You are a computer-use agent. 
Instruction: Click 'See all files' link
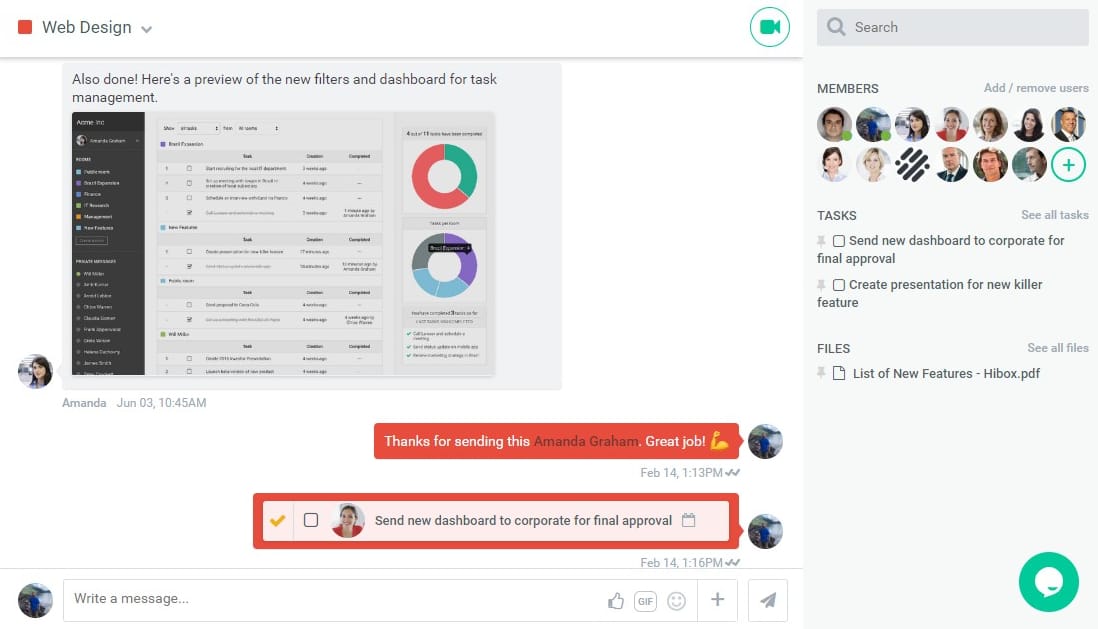(1057, 348)
